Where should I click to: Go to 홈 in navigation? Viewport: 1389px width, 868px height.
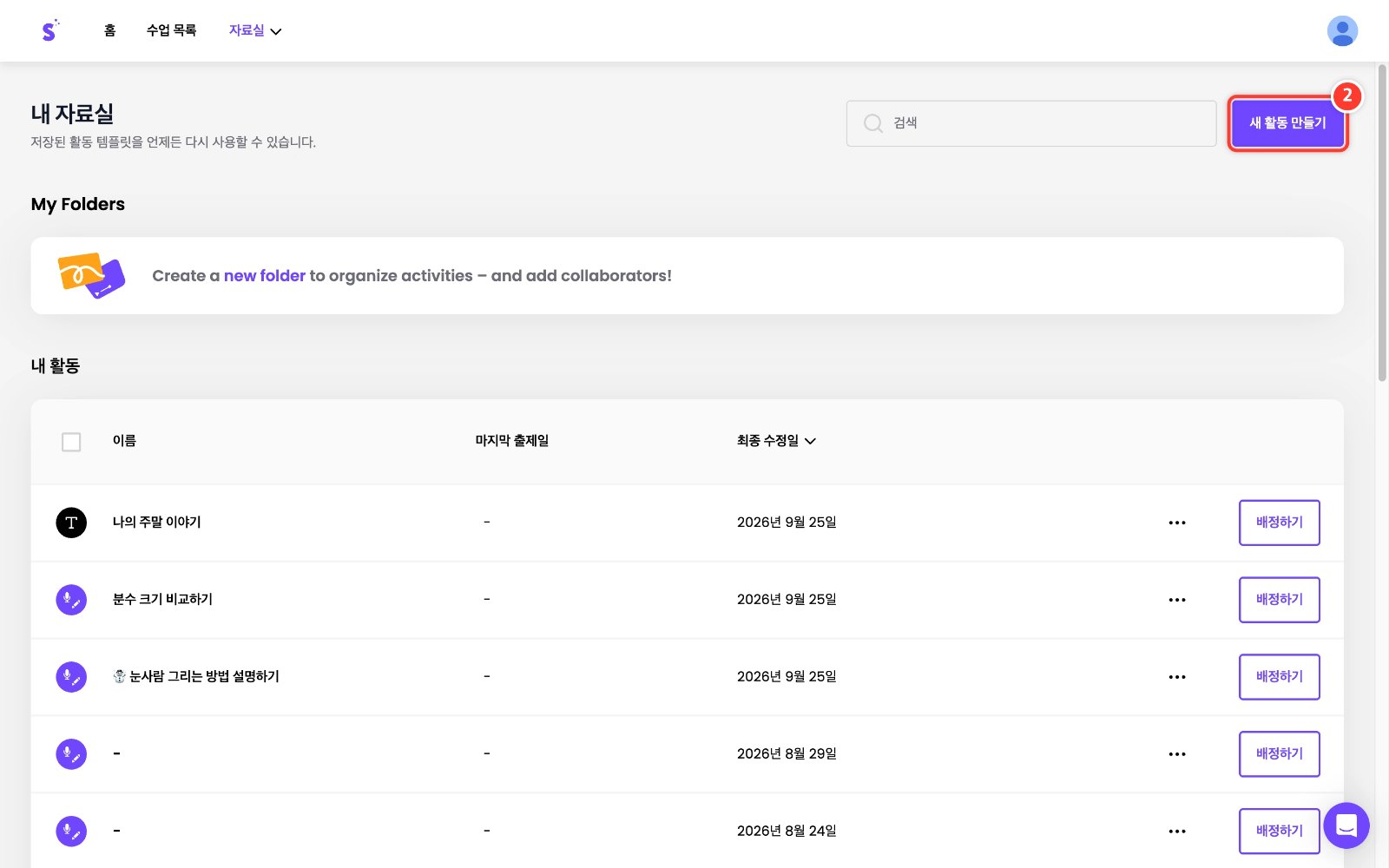[x=109, y=30]
